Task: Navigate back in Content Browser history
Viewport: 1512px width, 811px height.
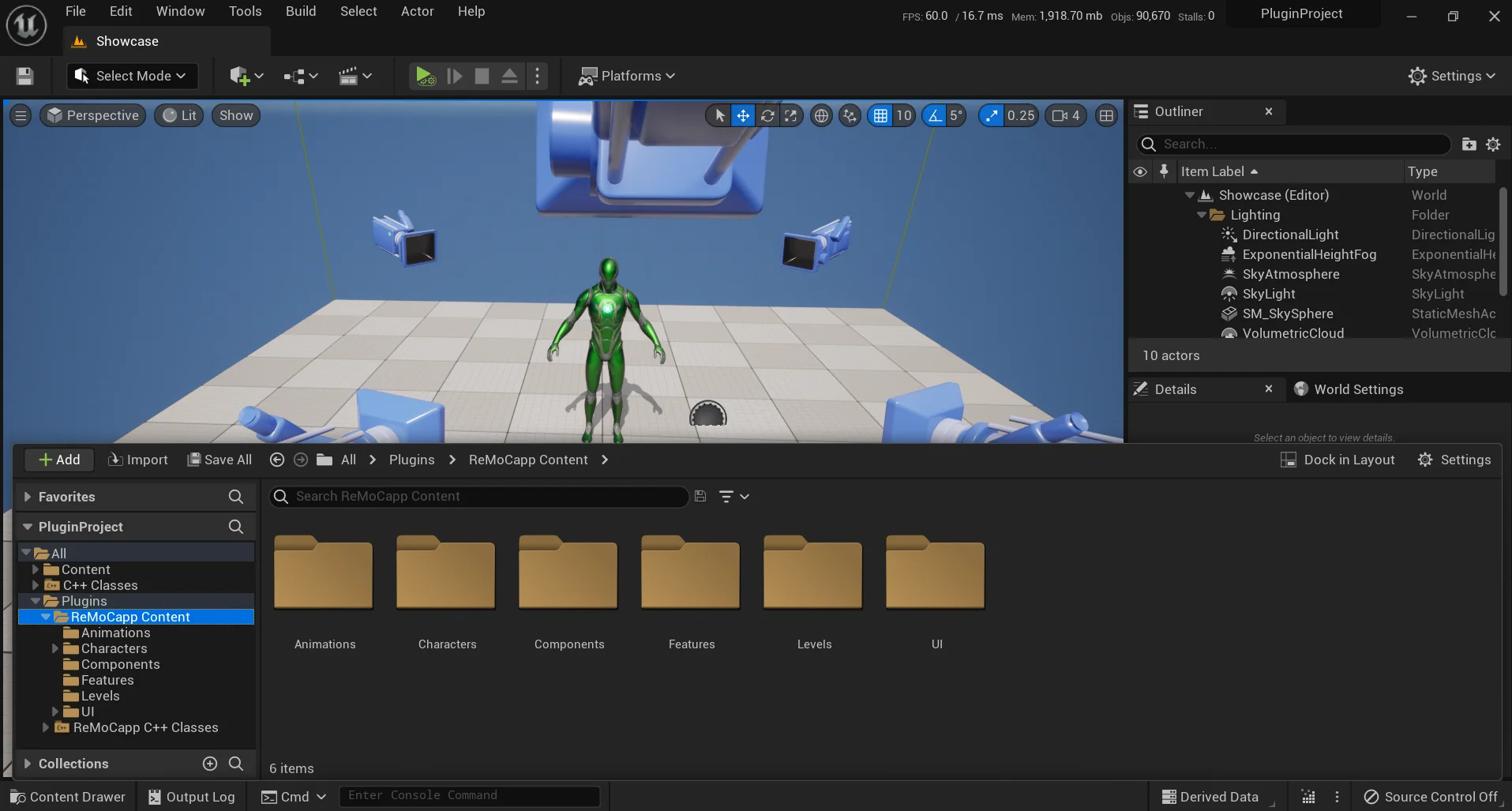Action: click(x=276, y=460)
